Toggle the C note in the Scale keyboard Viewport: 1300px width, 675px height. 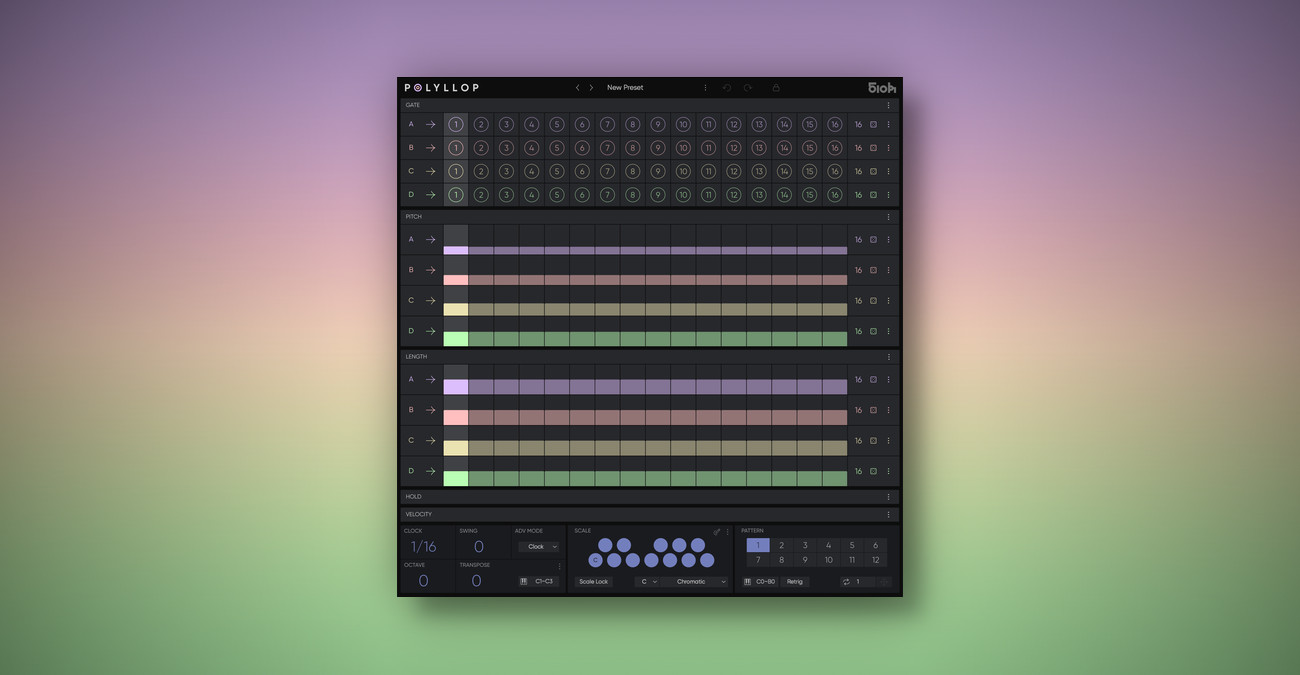596,560
